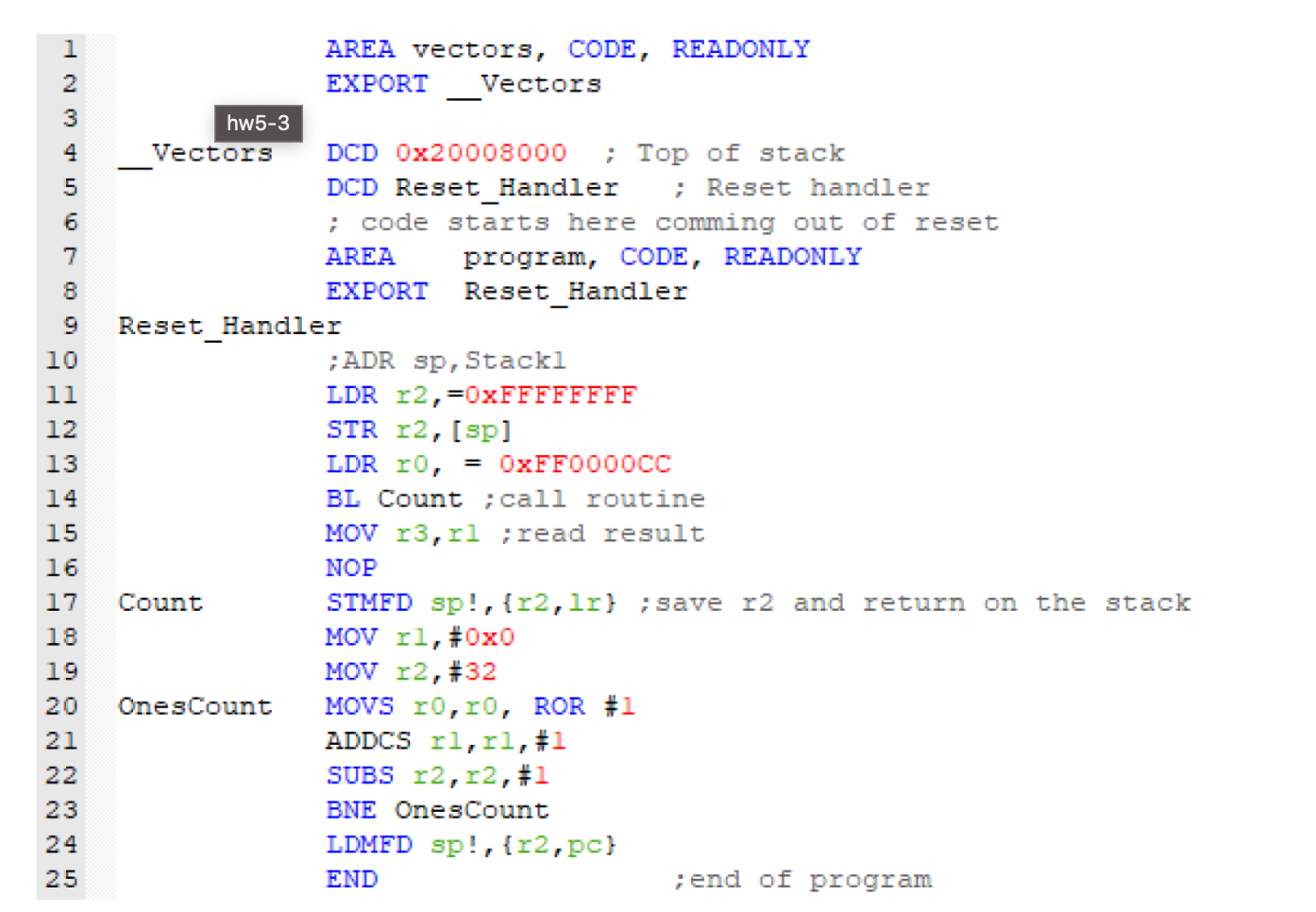The height and width of the screenshot is (912, 1316).
Task: Click the EXPORT keyword on line 2
Action: (x=376, y=83)
